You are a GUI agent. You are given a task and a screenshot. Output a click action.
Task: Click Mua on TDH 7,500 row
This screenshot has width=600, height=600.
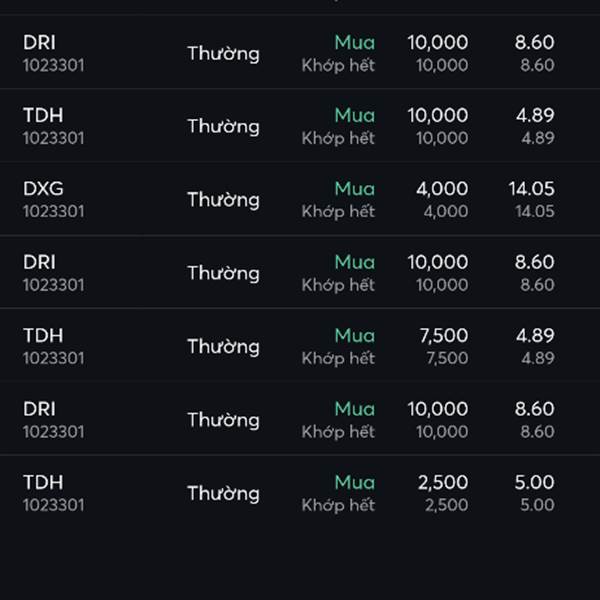354,336
